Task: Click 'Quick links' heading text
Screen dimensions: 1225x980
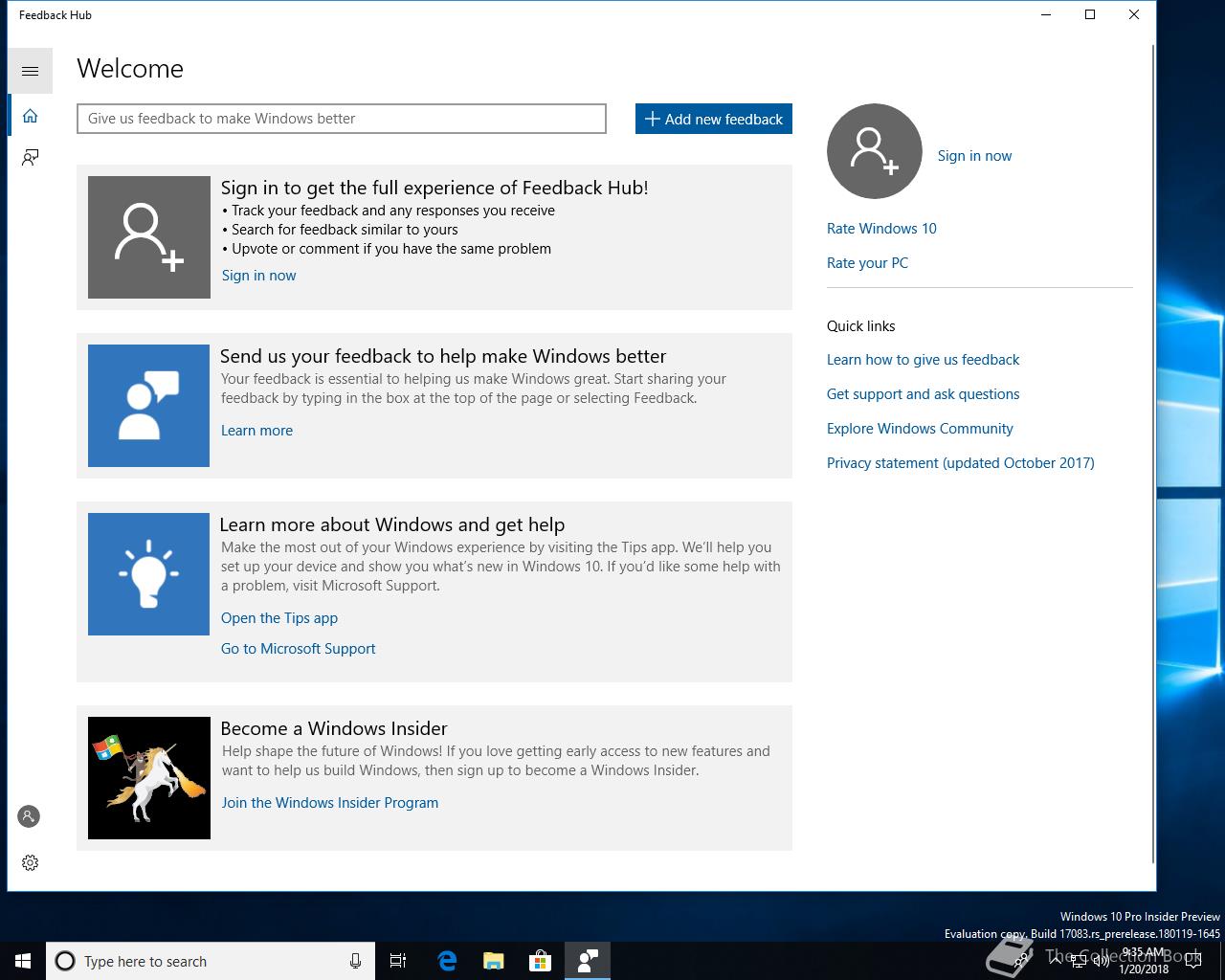Action: pos(860,326)
